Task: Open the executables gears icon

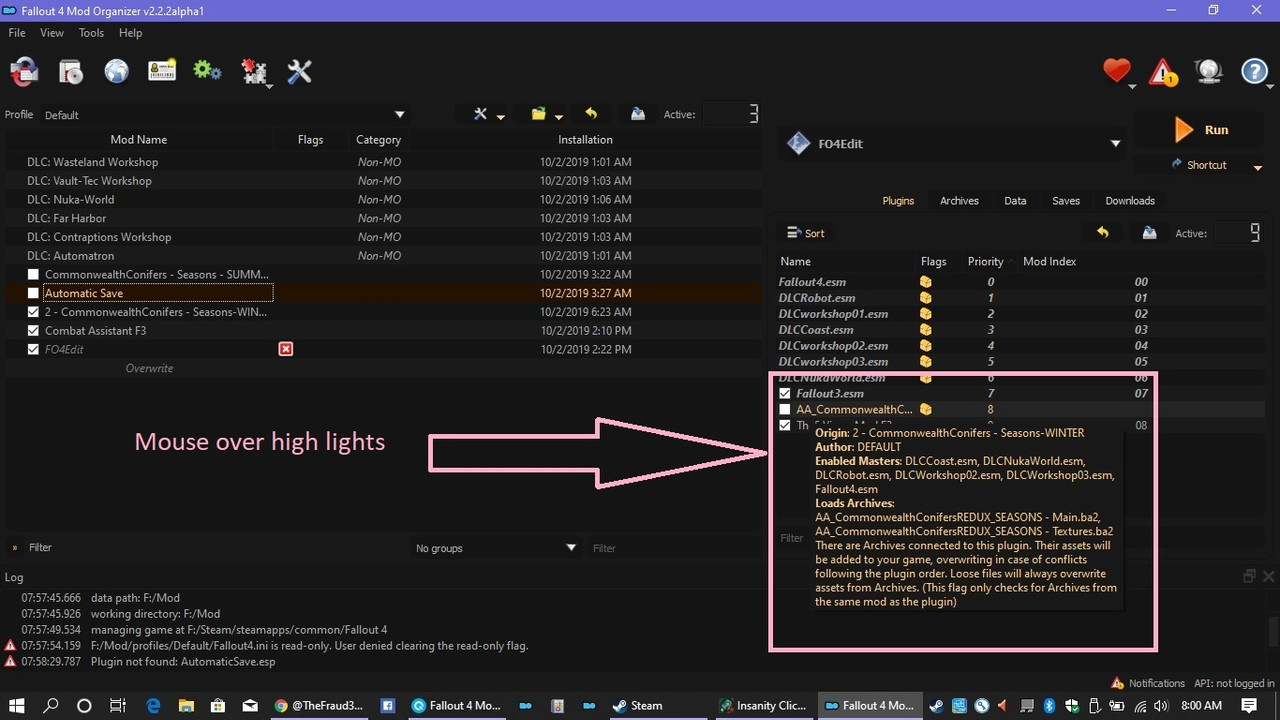Action: click(x=207, y=71)
